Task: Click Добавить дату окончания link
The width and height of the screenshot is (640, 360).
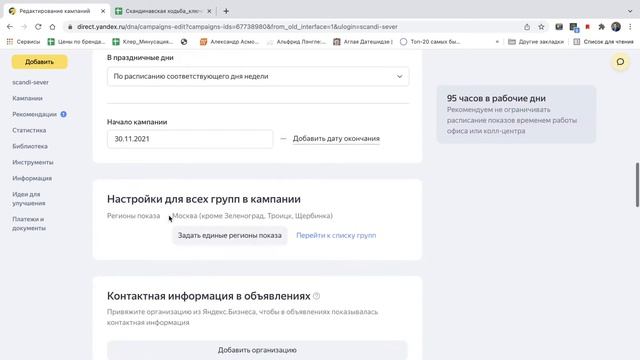Action: 336,139
